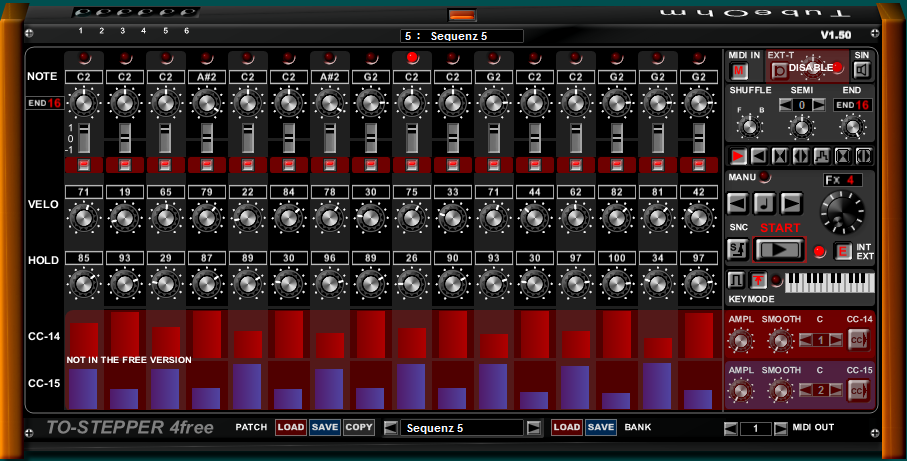
Task: Toggle the SIN speaker icon
Action: point(862,71)
